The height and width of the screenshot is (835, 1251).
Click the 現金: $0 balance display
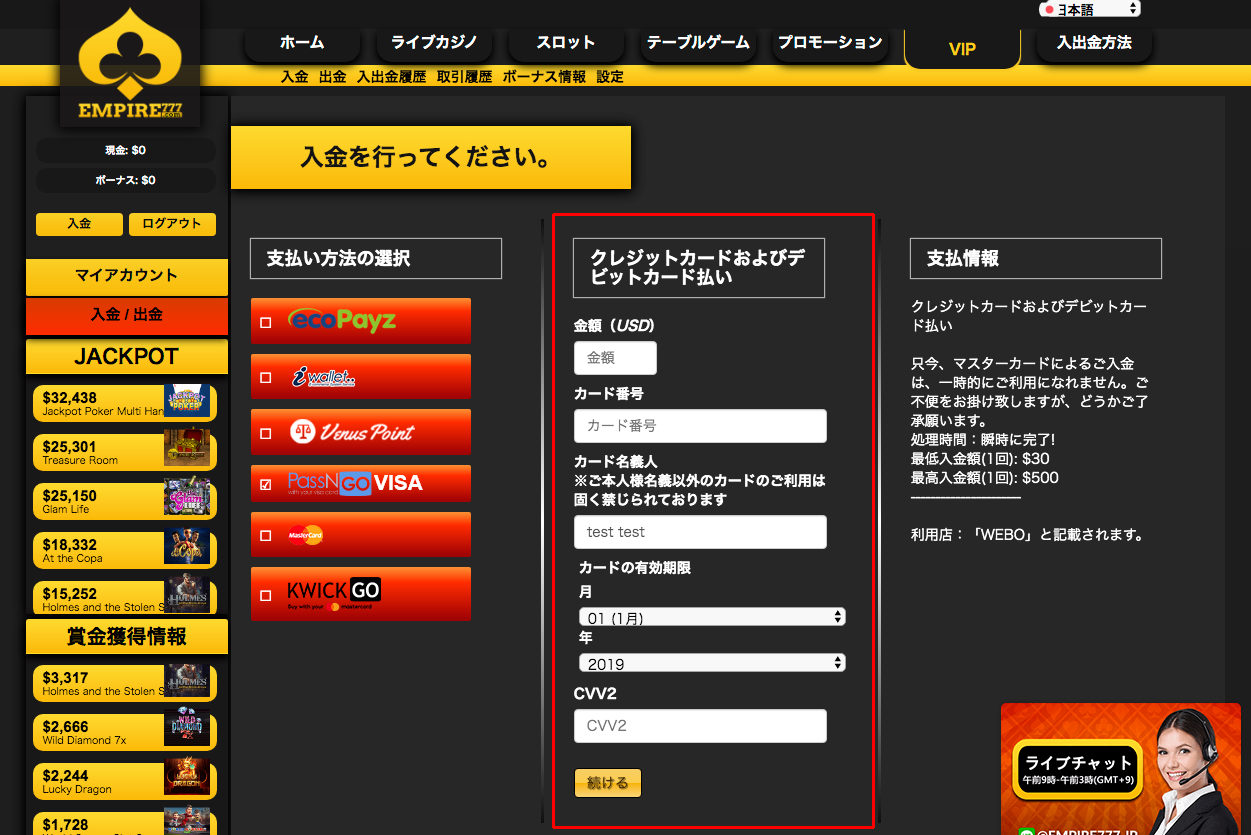point(126,150)
